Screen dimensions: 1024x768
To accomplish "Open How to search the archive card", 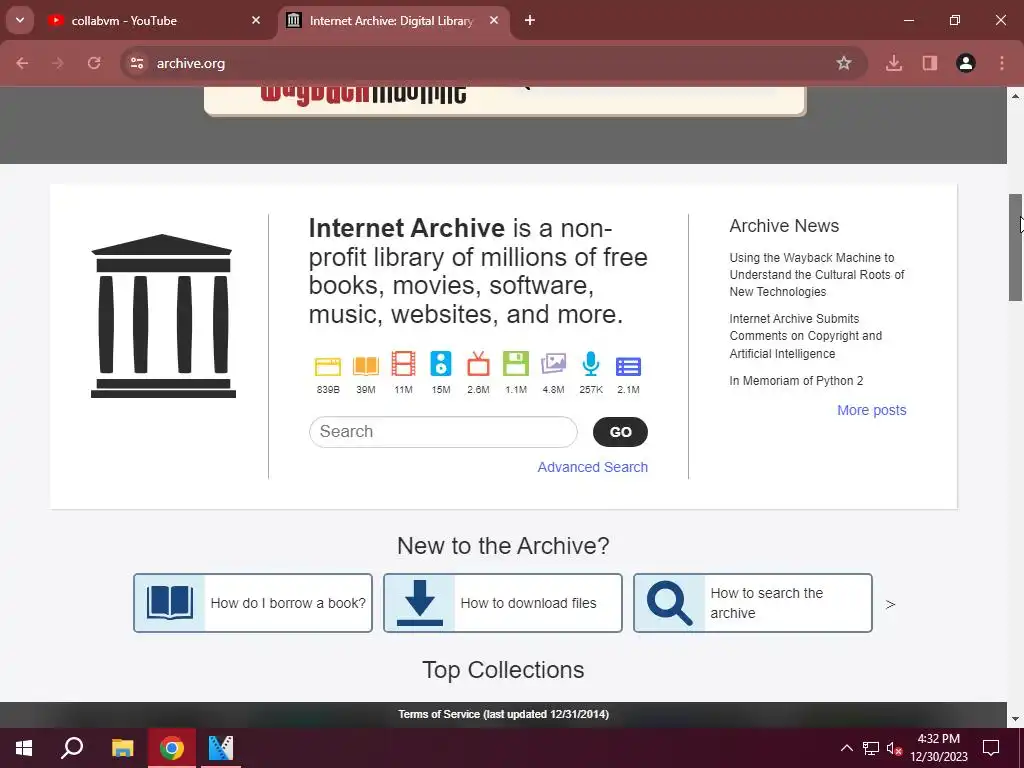I will click(753, 603).
